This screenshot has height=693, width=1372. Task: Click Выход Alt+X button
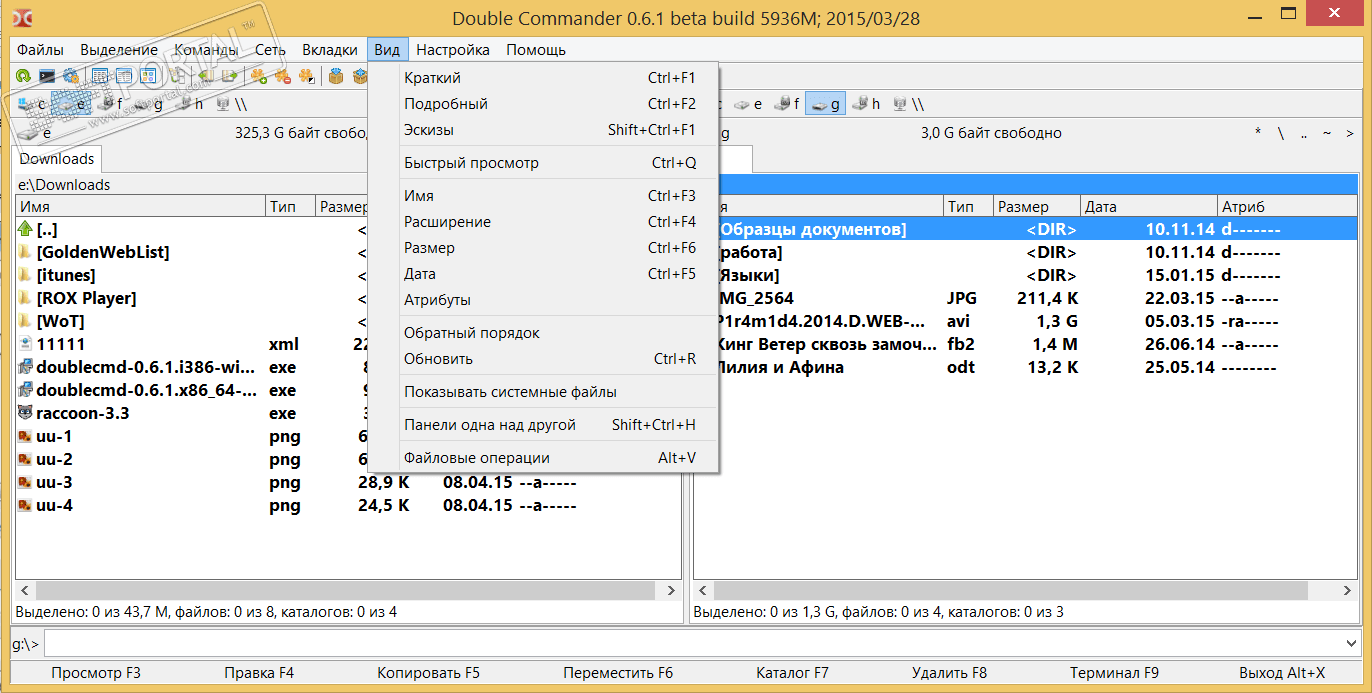(x=1282, y=673)
